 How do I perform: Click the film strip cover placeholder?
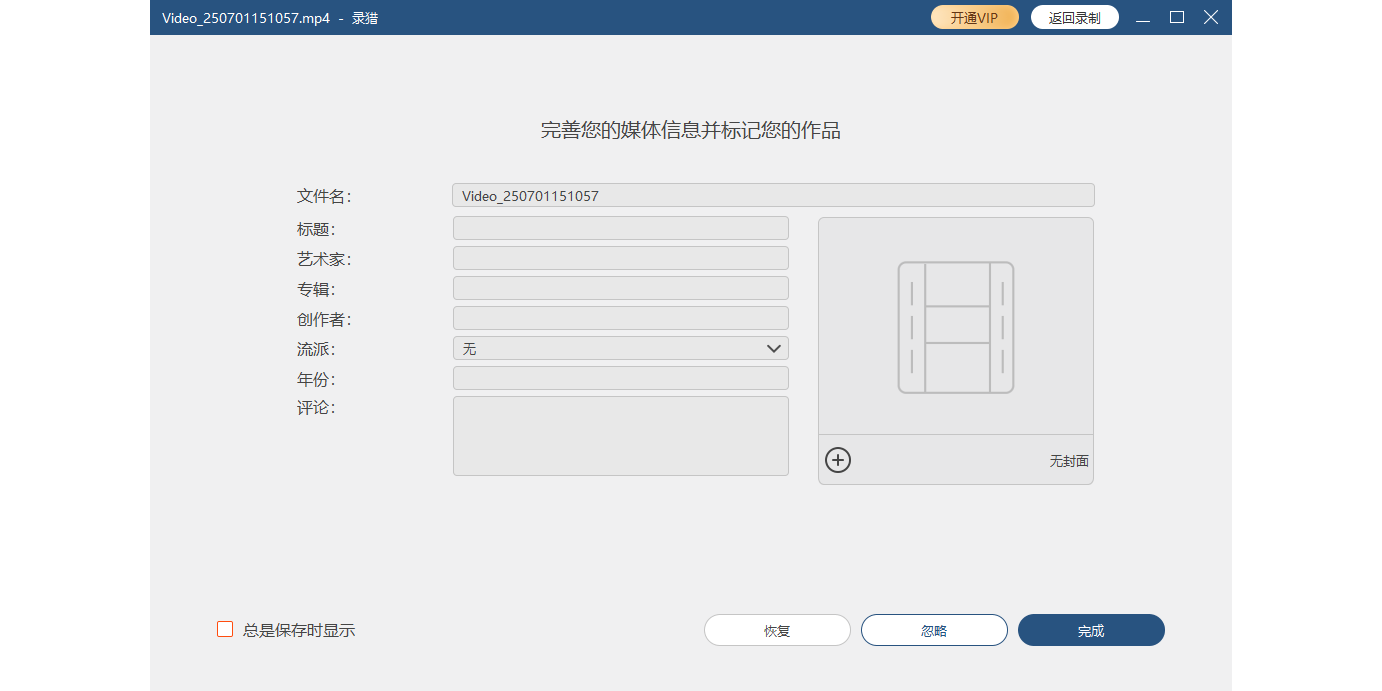(x=956, y=327)
